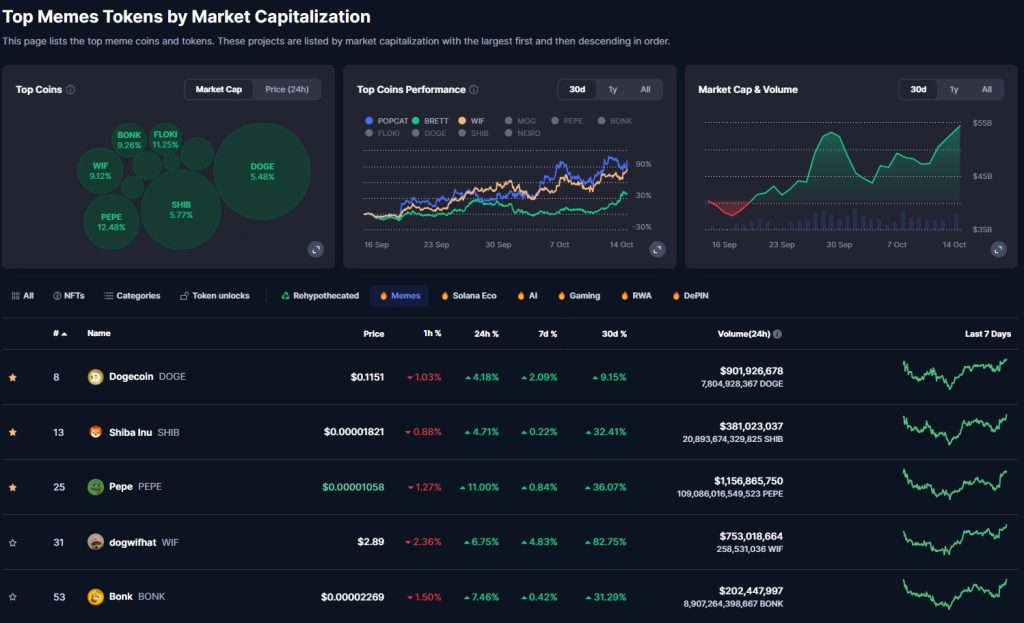This screenshot has height=623, width=1024.
Task: Sort table by 1h % column
Action: click(432, 333)
